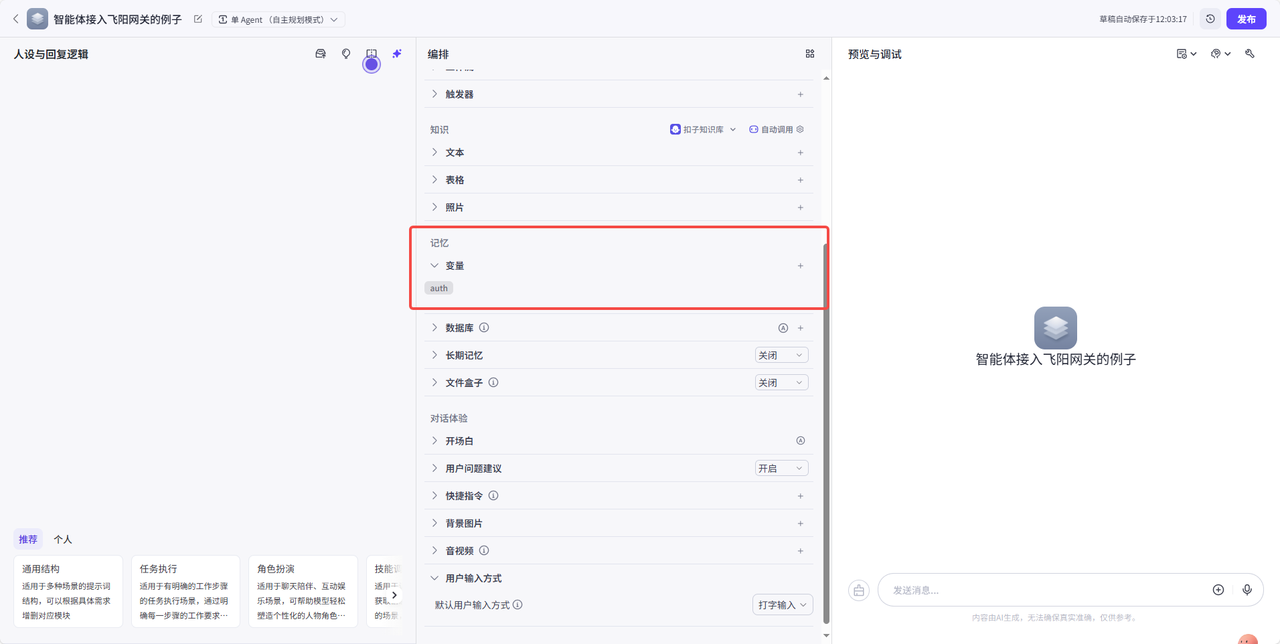Open the 长期记忆 关闭 dropdown
Viewport: 1280px width, 644px height.
[781, 354]
